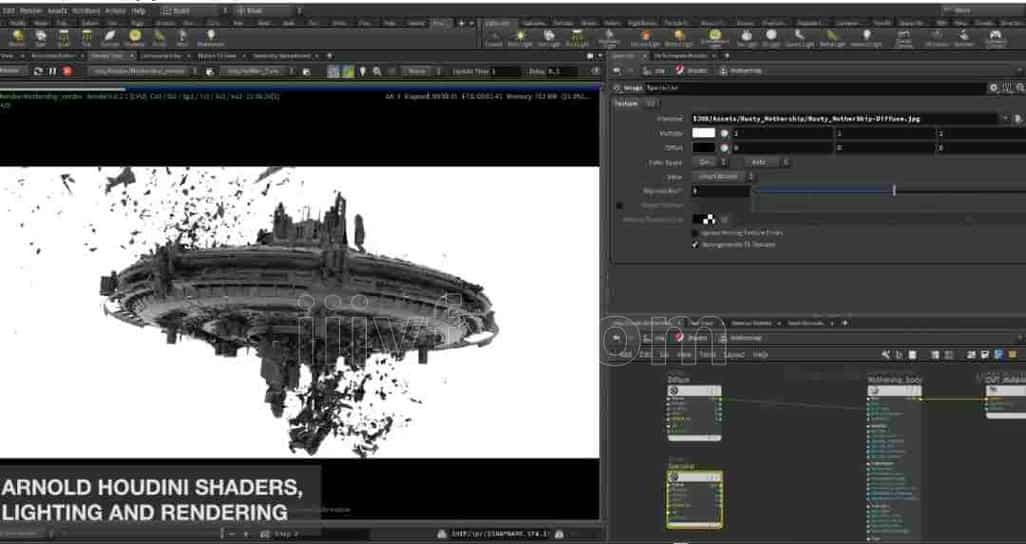
Task: Click the Mipmap Bias slider handle
Action: (894, 190)
